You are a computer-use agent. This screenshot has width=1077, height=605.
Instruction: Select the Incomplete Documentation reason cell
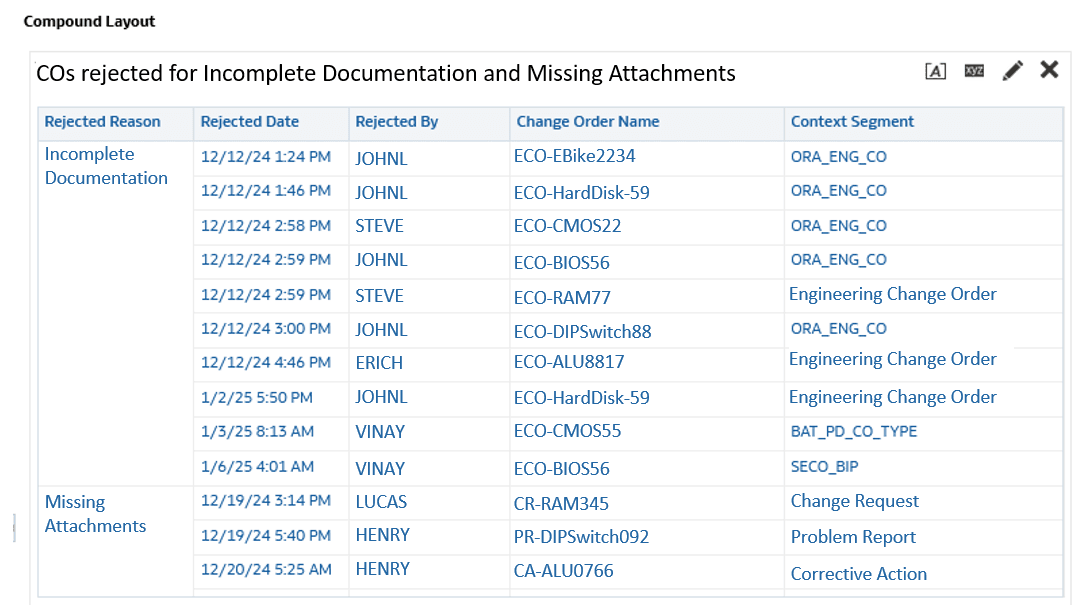[105, 166]
